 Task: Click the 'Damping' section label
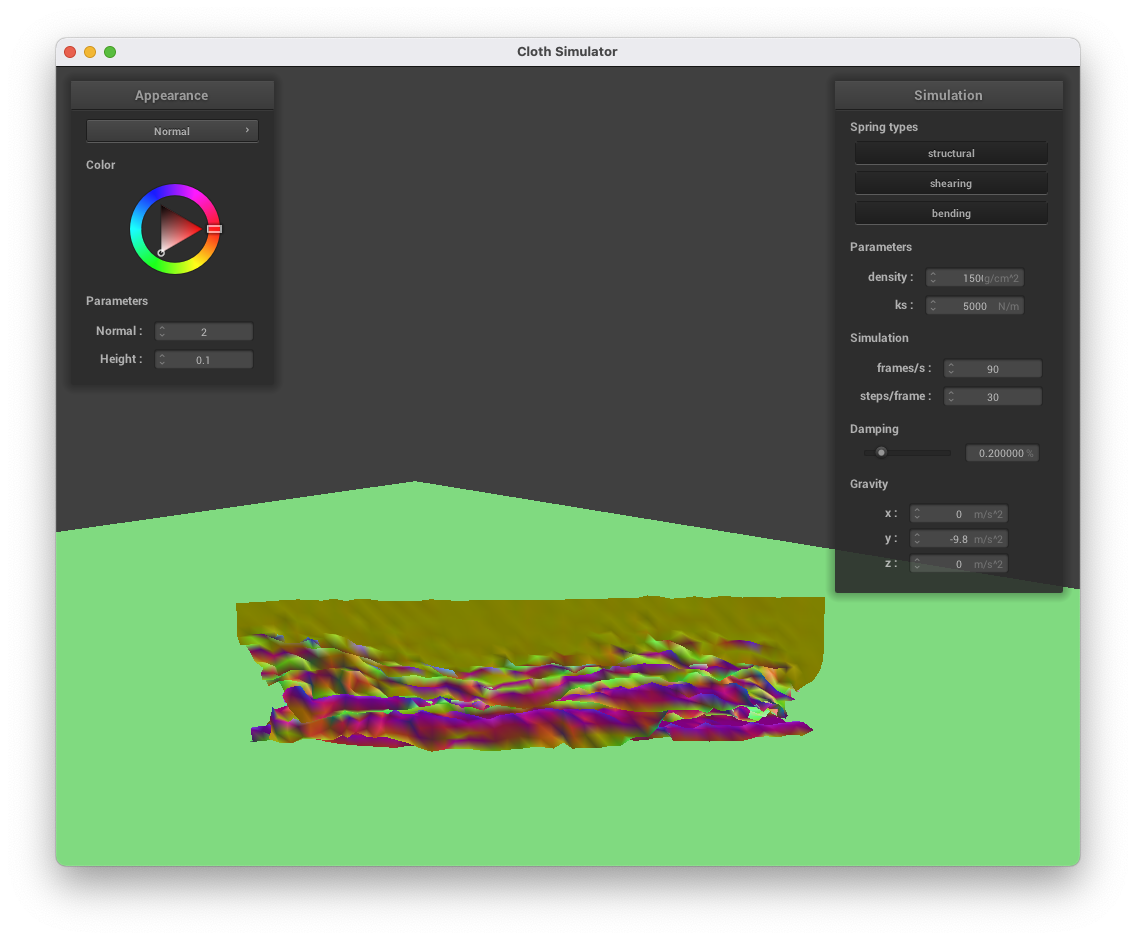coord(874,429)
